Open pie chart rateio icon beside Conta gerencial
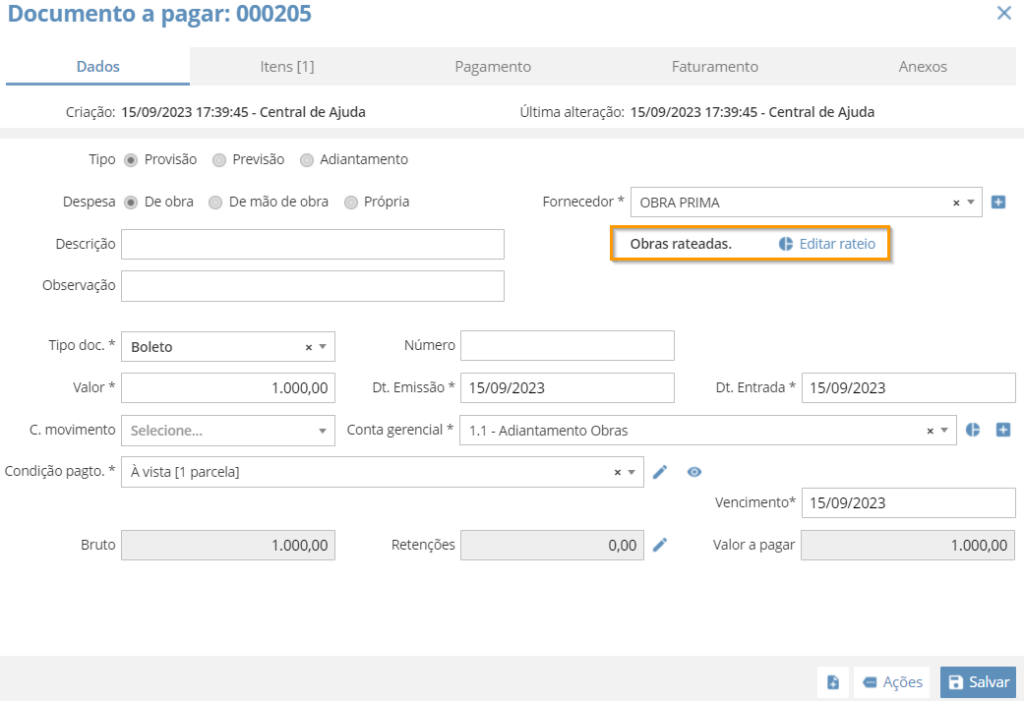This screenshot has width=1024, height=701. pyautogui.click(x=972, y=429)
